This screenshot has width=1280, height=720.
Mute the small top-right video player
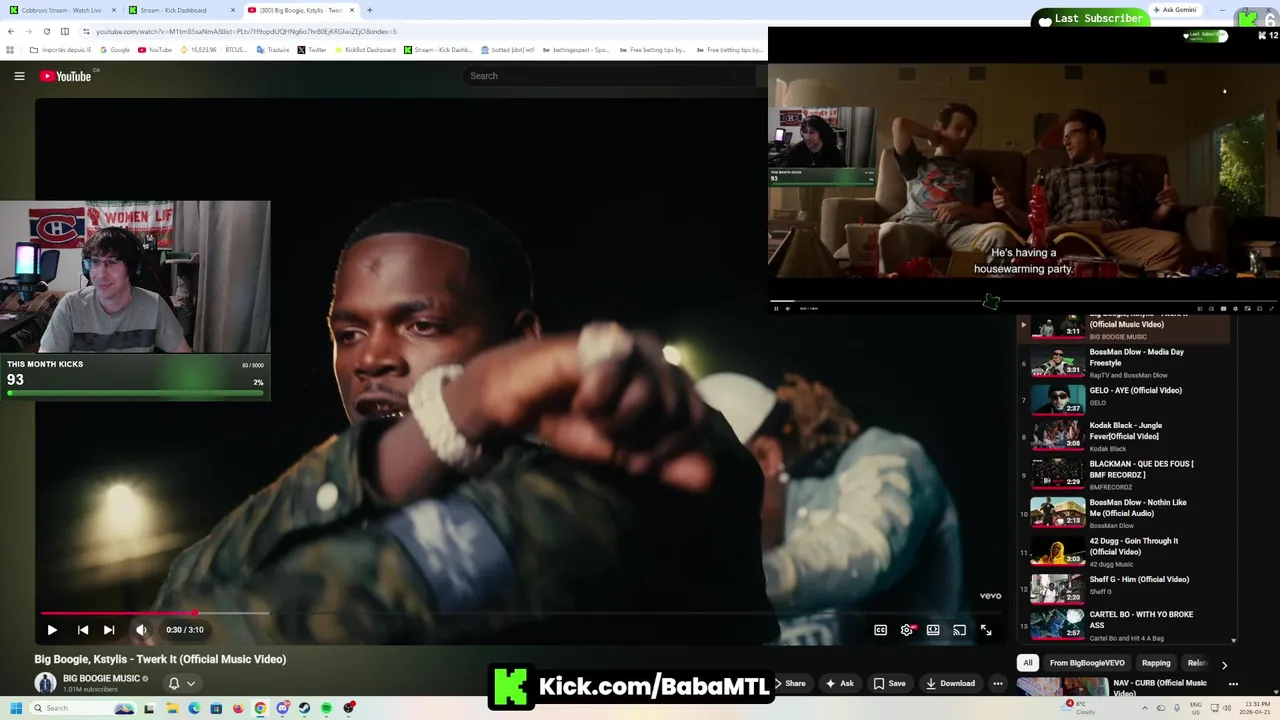[x=788, y=308]
